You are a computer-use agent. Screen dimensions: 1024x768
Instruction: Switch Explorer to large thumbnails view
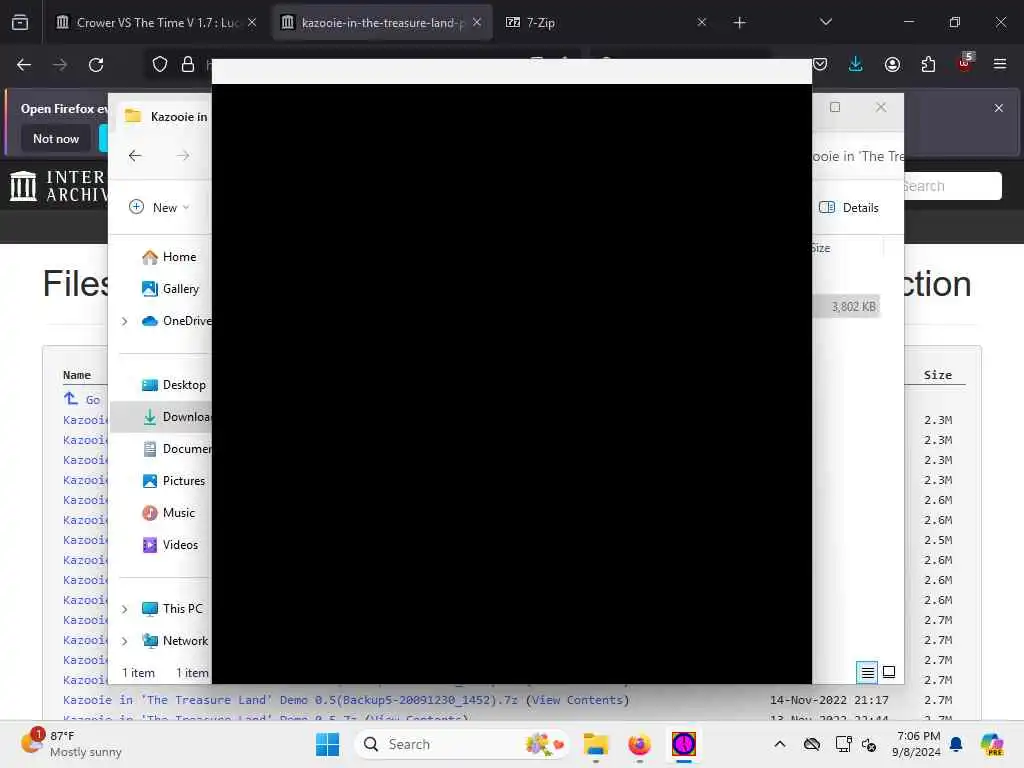click(x=889, y=672)
